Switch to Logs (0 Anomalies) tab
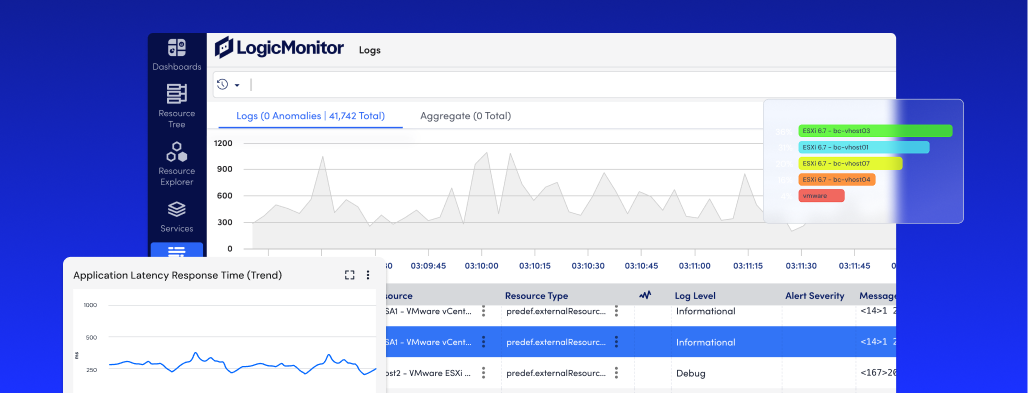1028x393 pixels. tap(311, 116)
